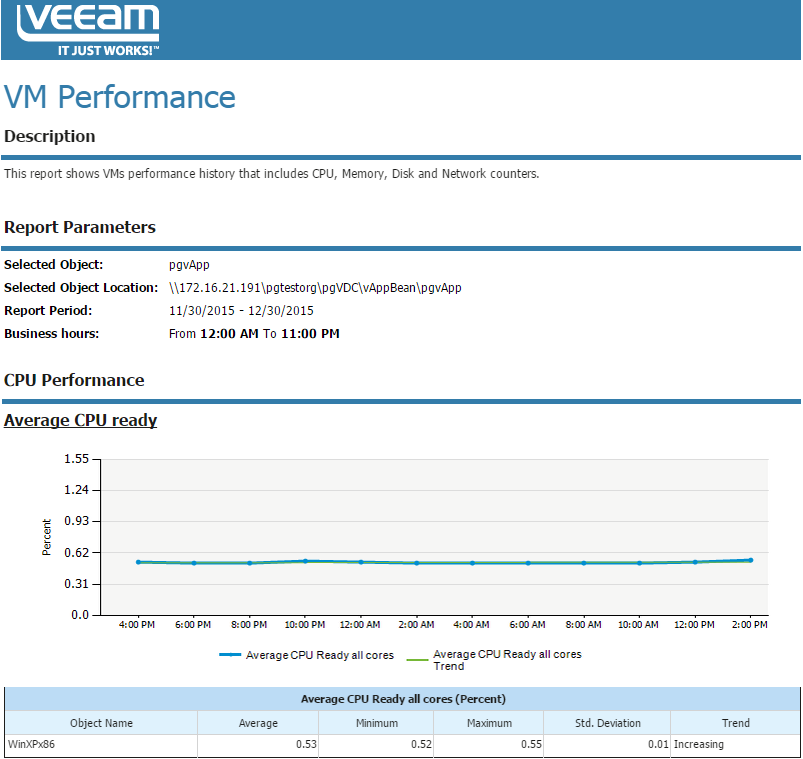Viewport: 803px width, 759px height.
Task: Click the Increasing trend cell
Action: click(735, 745)
